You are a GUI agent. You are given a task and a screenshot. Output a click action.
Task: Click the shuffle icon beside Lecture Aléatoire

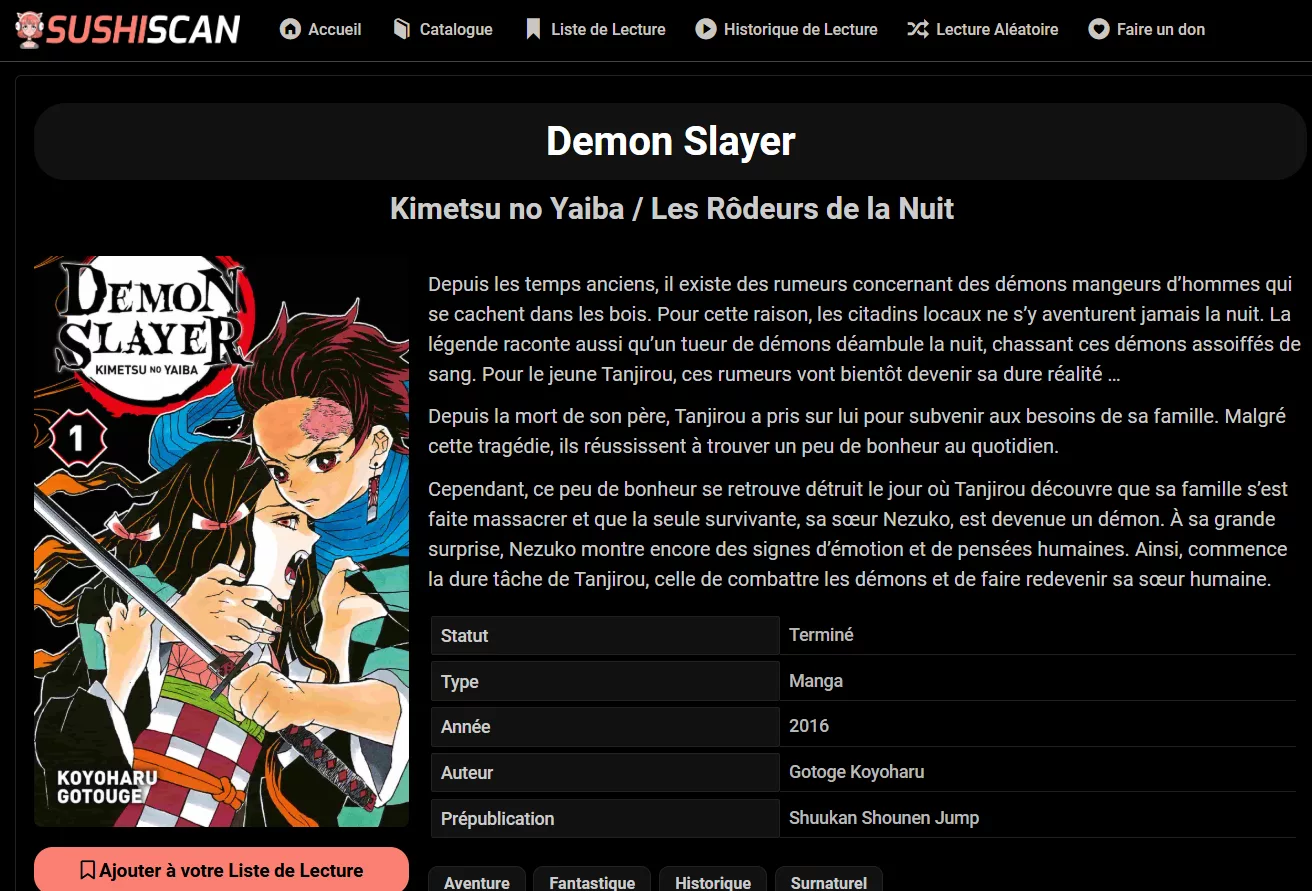pos(917,30)
